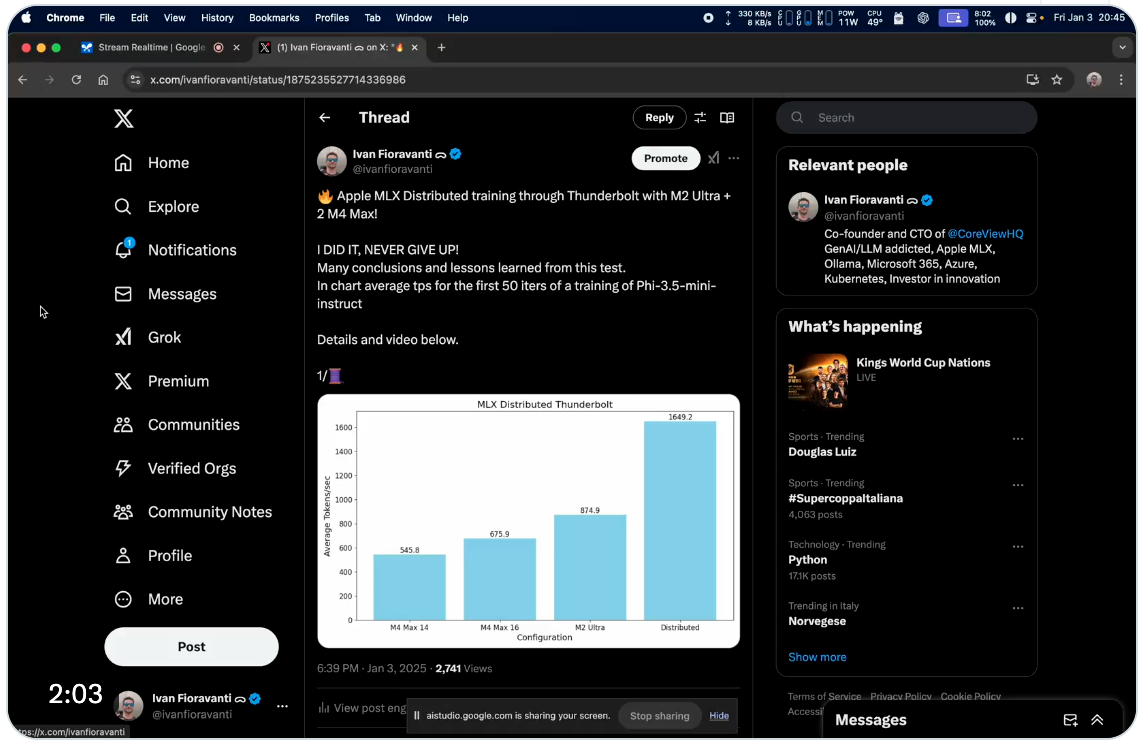Open options for #Supercoppaltaliana trend
This screenshot has height=744, width=1148.
tap(1018, 486)
